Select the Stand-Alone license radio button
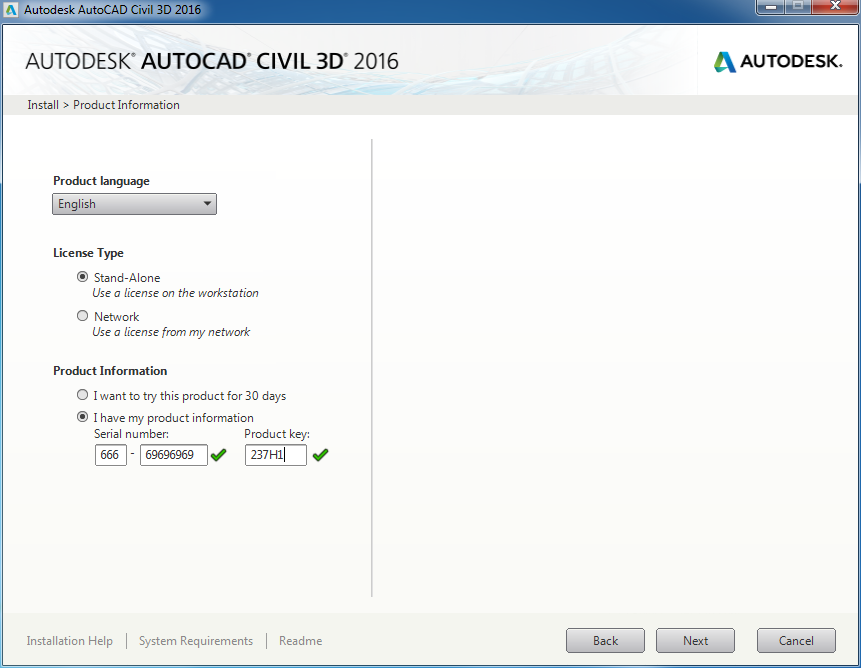 pyautogui.click(x=82, y=277)
